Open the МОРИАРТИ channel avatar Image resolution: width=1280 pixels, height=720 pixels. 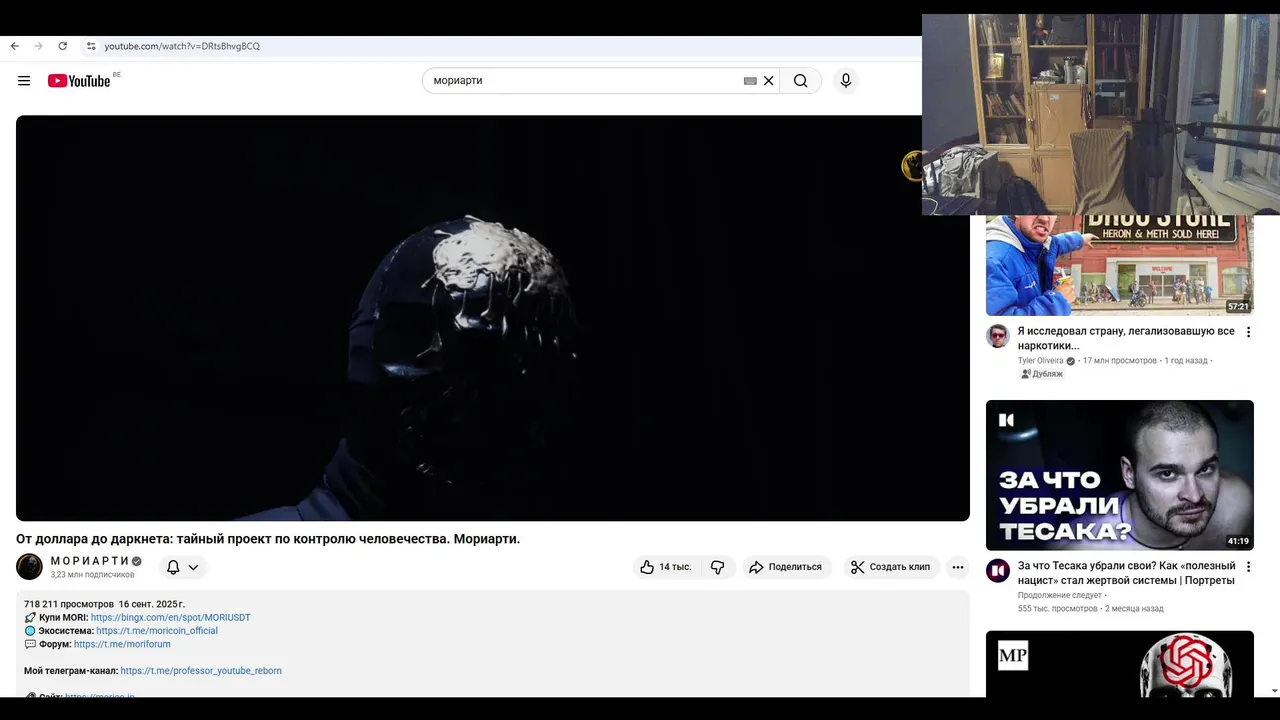click(x=29, y=567)
